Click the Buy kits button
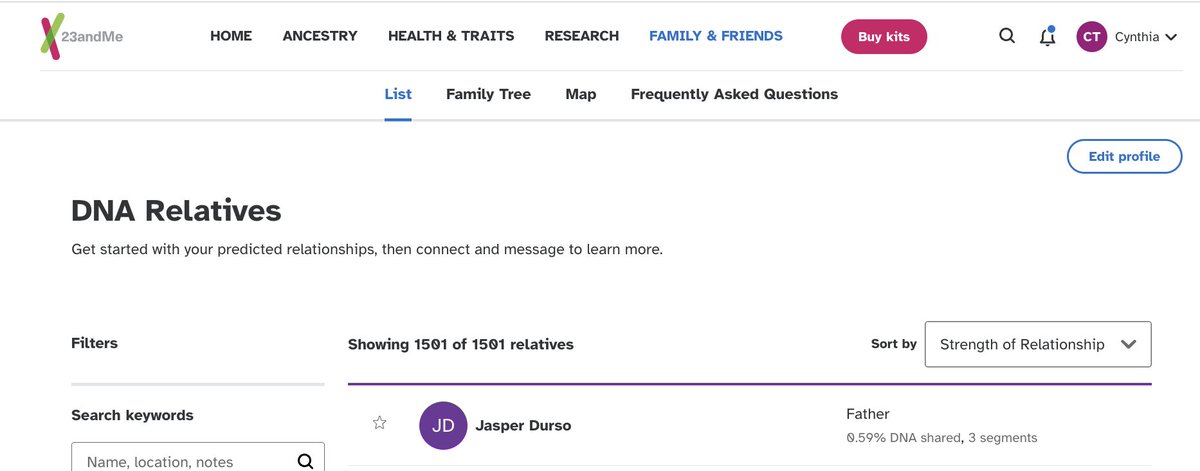 pos(884,37)
